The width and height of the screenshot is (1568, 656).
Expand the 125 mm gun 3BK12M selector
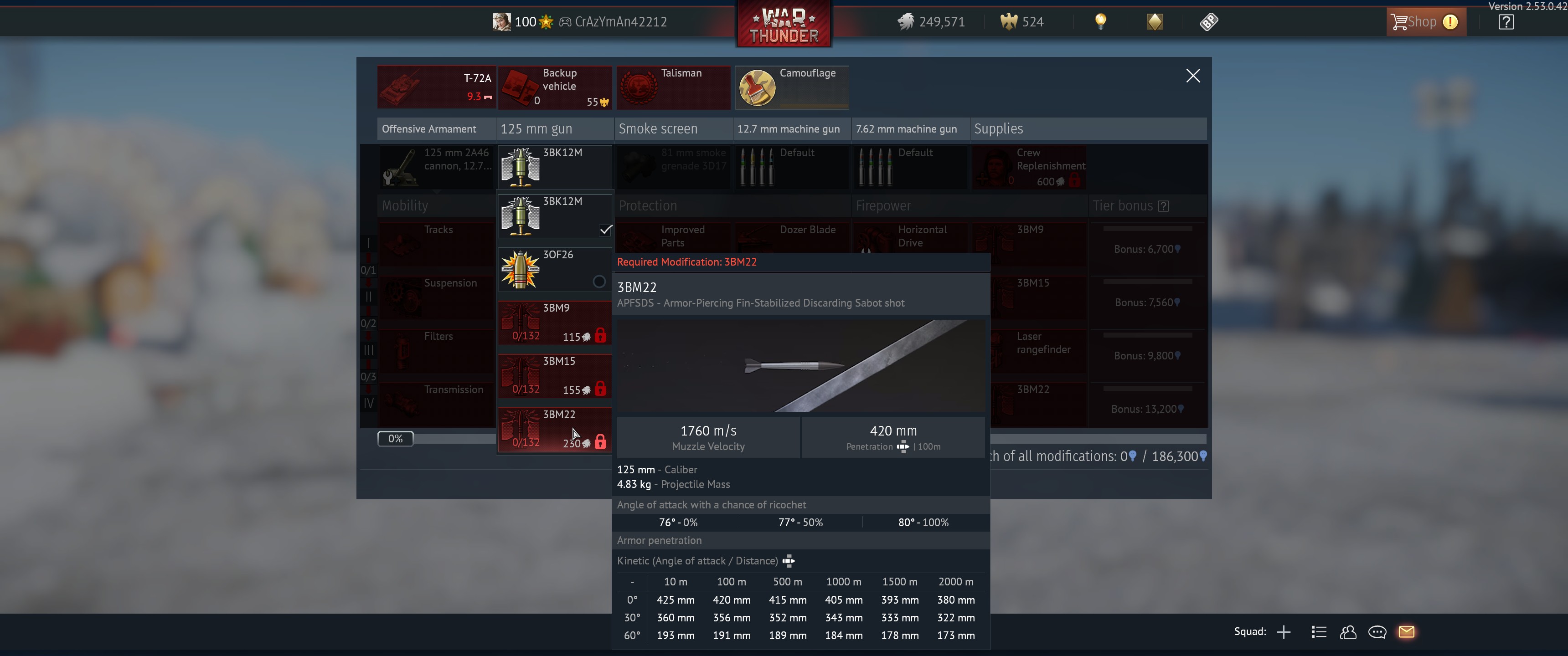point(555,166)
